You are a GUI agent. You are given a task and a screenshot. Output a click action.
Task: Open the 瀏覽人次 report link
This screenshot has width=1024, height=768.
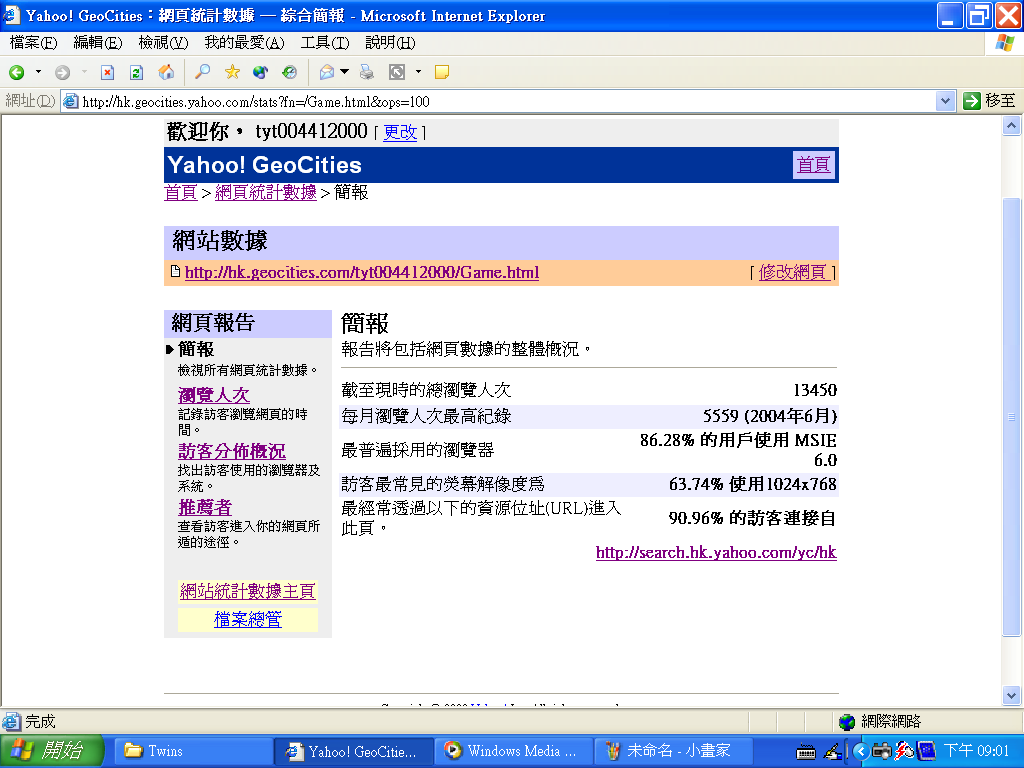point(214,395)
